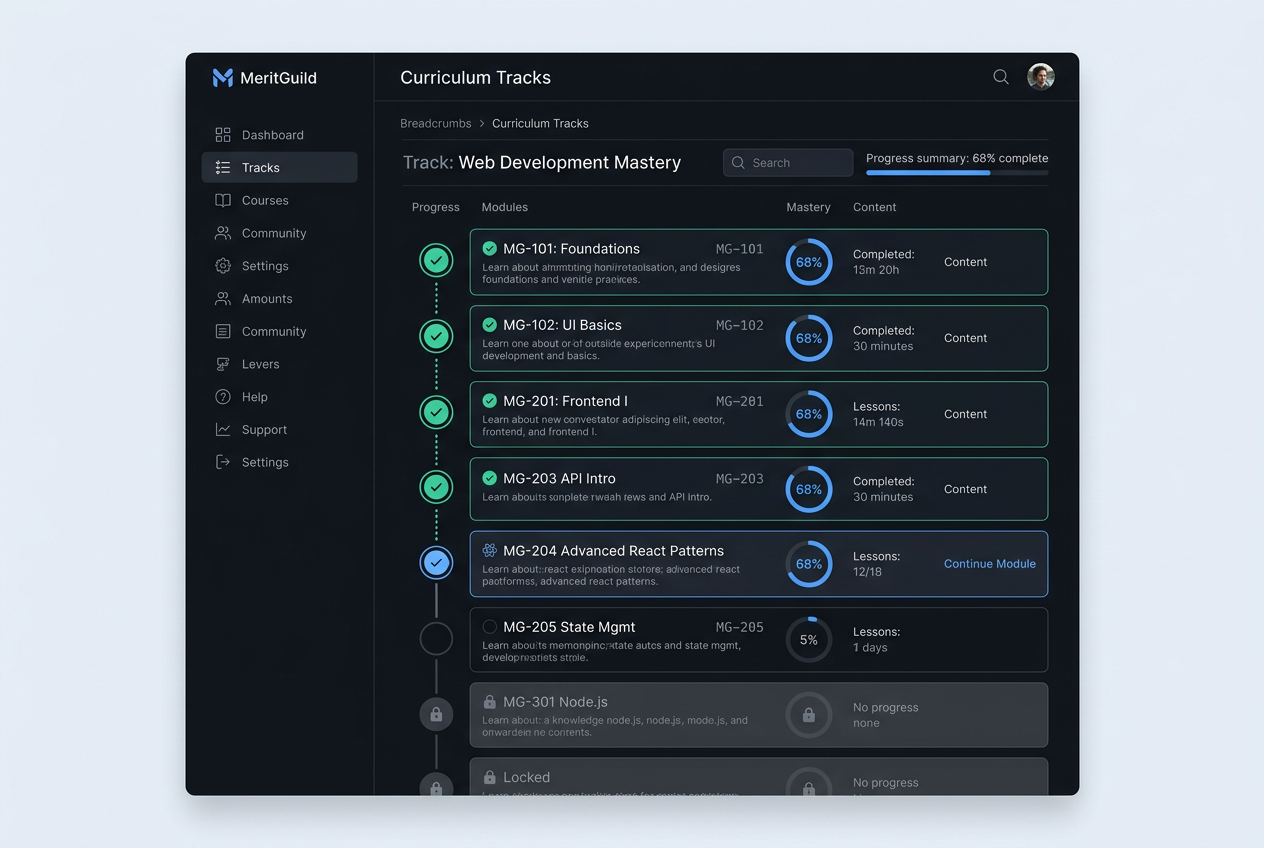Click the MG-101 module code label
This screenshot has height=848, width=1264.
740,249
